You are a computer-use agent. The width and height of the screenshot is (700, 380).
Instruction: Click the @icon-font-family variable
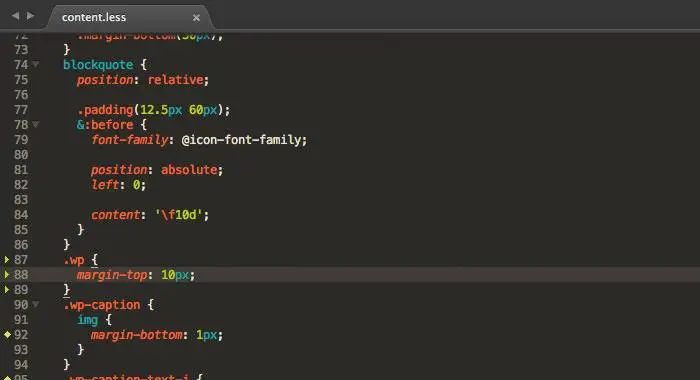pos(242,140)
